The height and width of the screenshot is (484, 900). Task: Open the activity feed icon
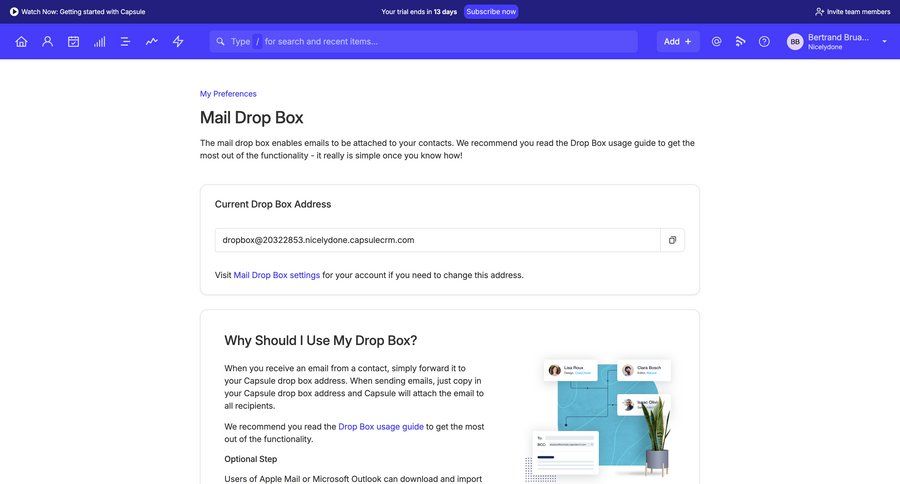(x=740, y=41)
